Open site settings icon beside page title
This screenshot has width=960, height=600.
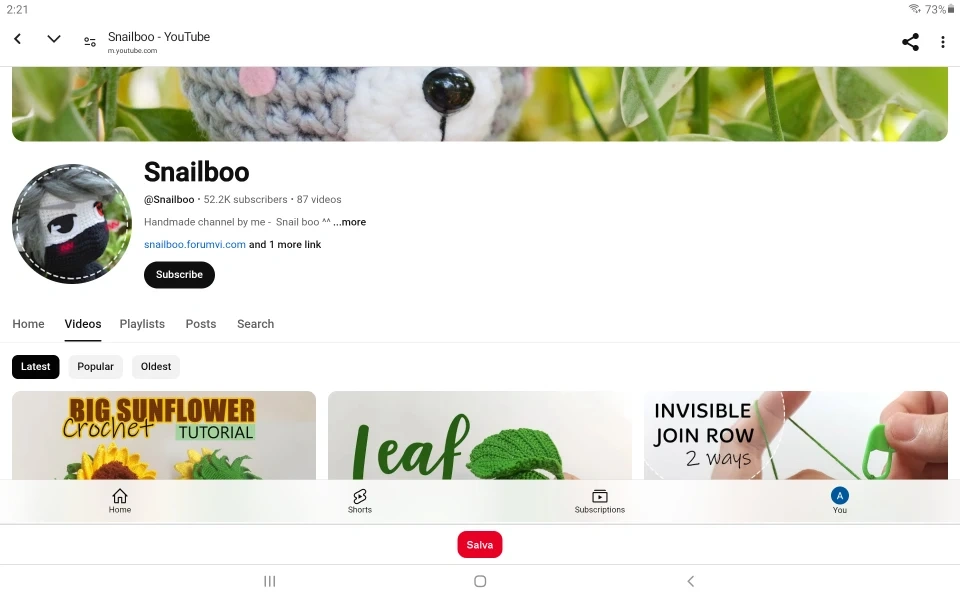click(x=90, y=42)
